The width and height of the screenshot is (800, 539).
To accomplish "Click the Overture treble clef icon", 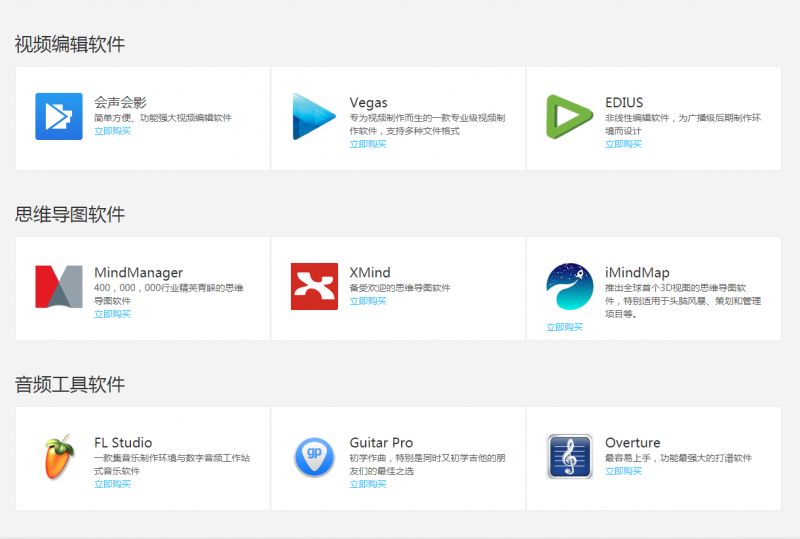I will (569, 456).
